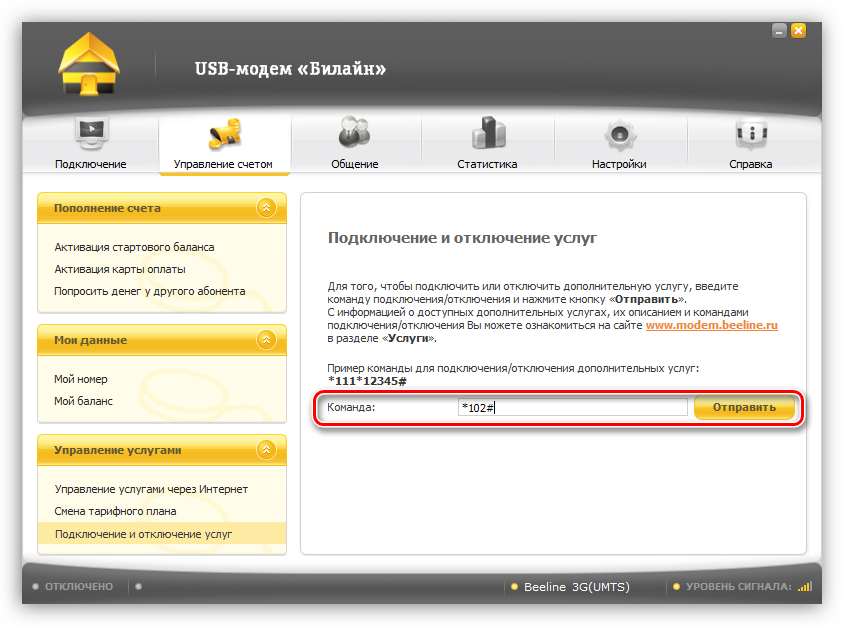
Task: Click the signal level bars icon
Action: (x=805, y=587)
